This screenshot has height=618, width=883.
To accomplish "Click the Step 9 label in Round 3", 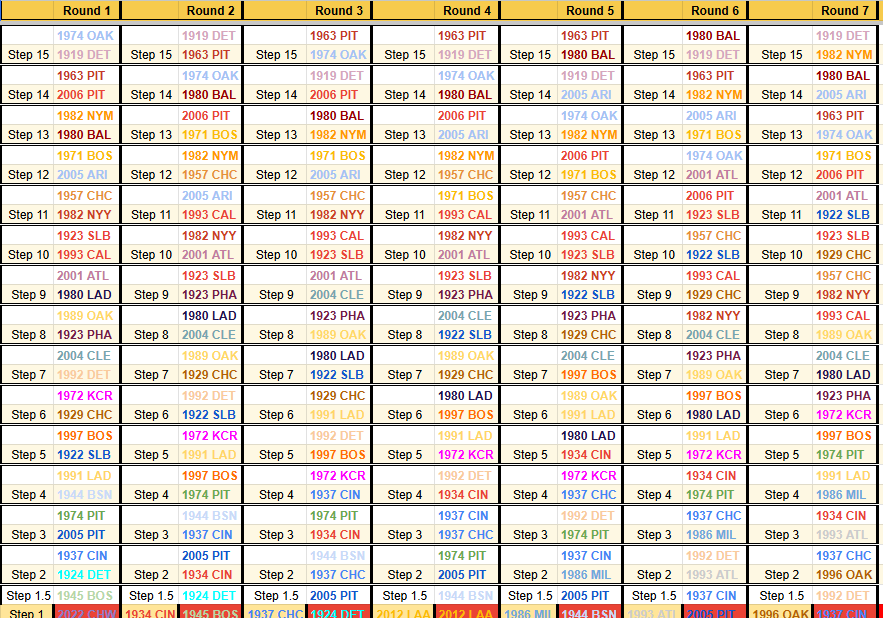I will [276, 295].
